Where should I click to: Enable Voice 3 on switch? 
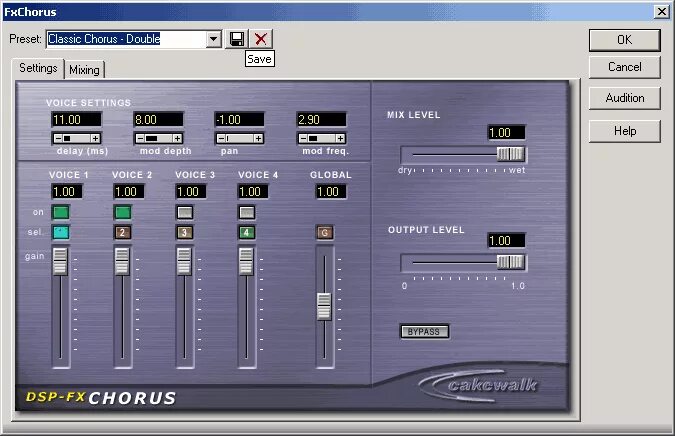click(x=185, y=212)
